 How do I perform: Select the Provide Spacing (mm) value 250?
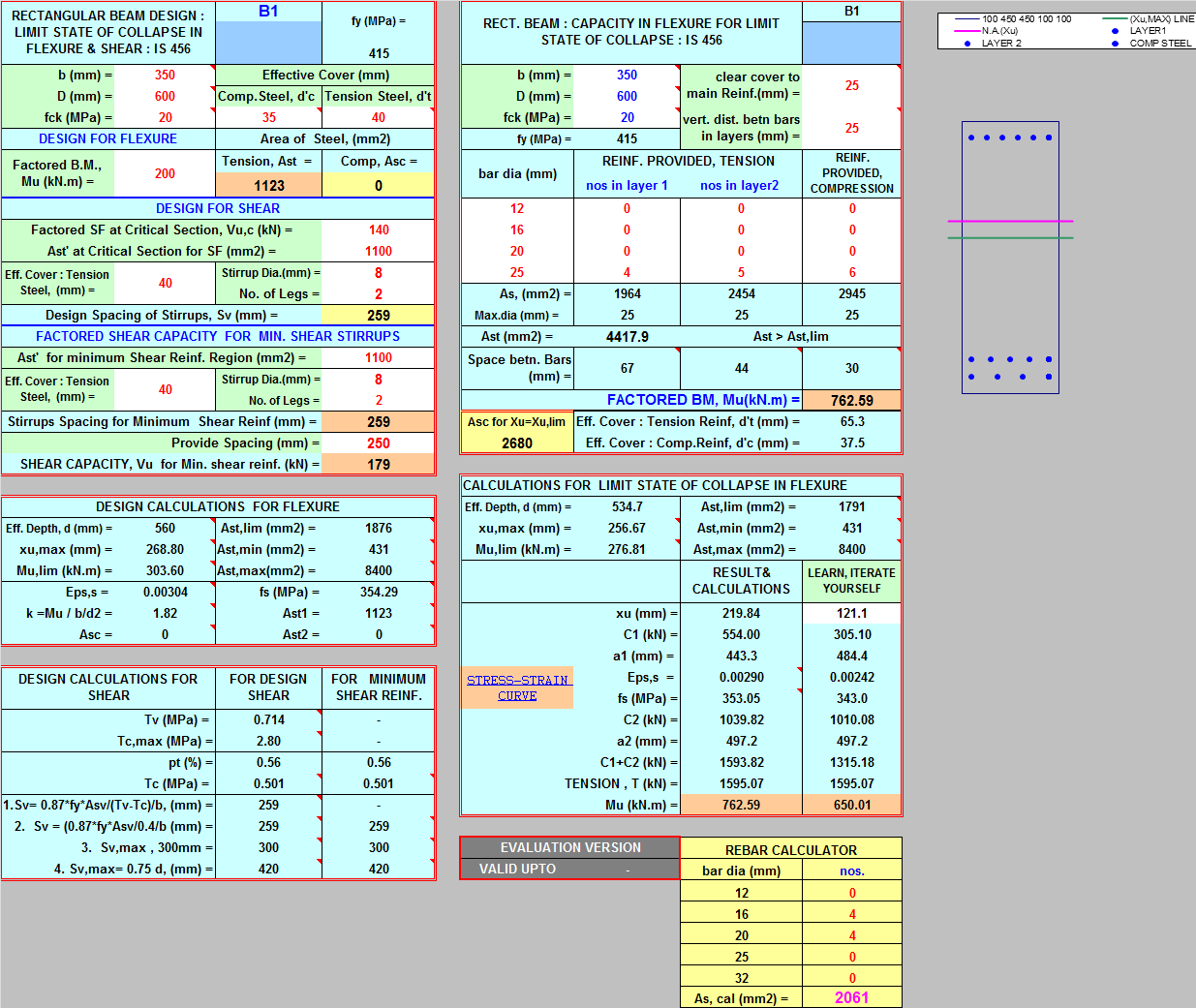click(378, 443)
